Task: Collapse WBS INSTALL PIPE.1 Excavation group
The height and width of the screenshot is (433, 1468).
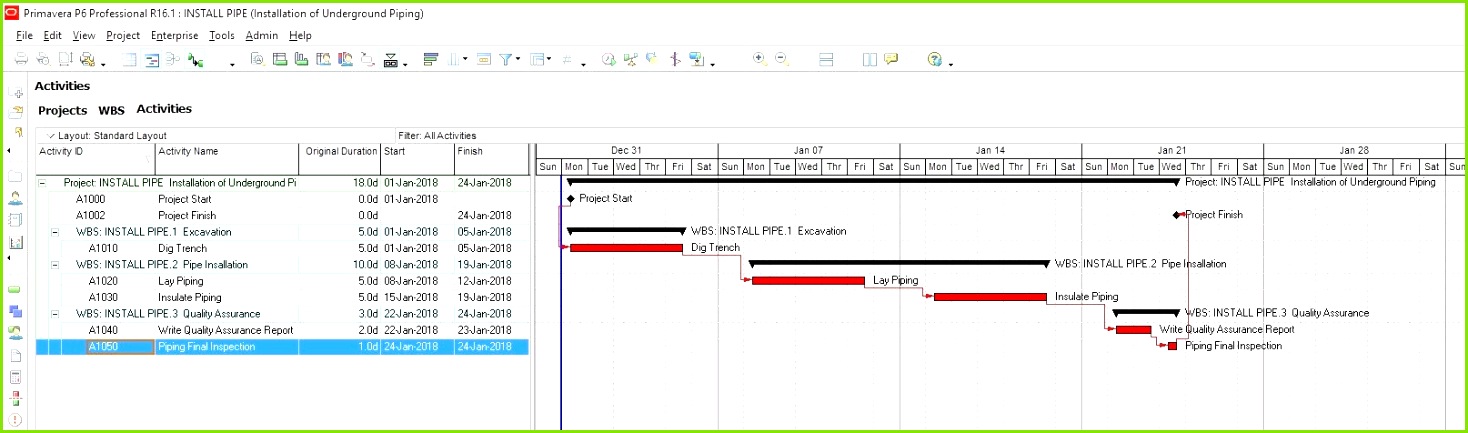Action: (55, 232)
